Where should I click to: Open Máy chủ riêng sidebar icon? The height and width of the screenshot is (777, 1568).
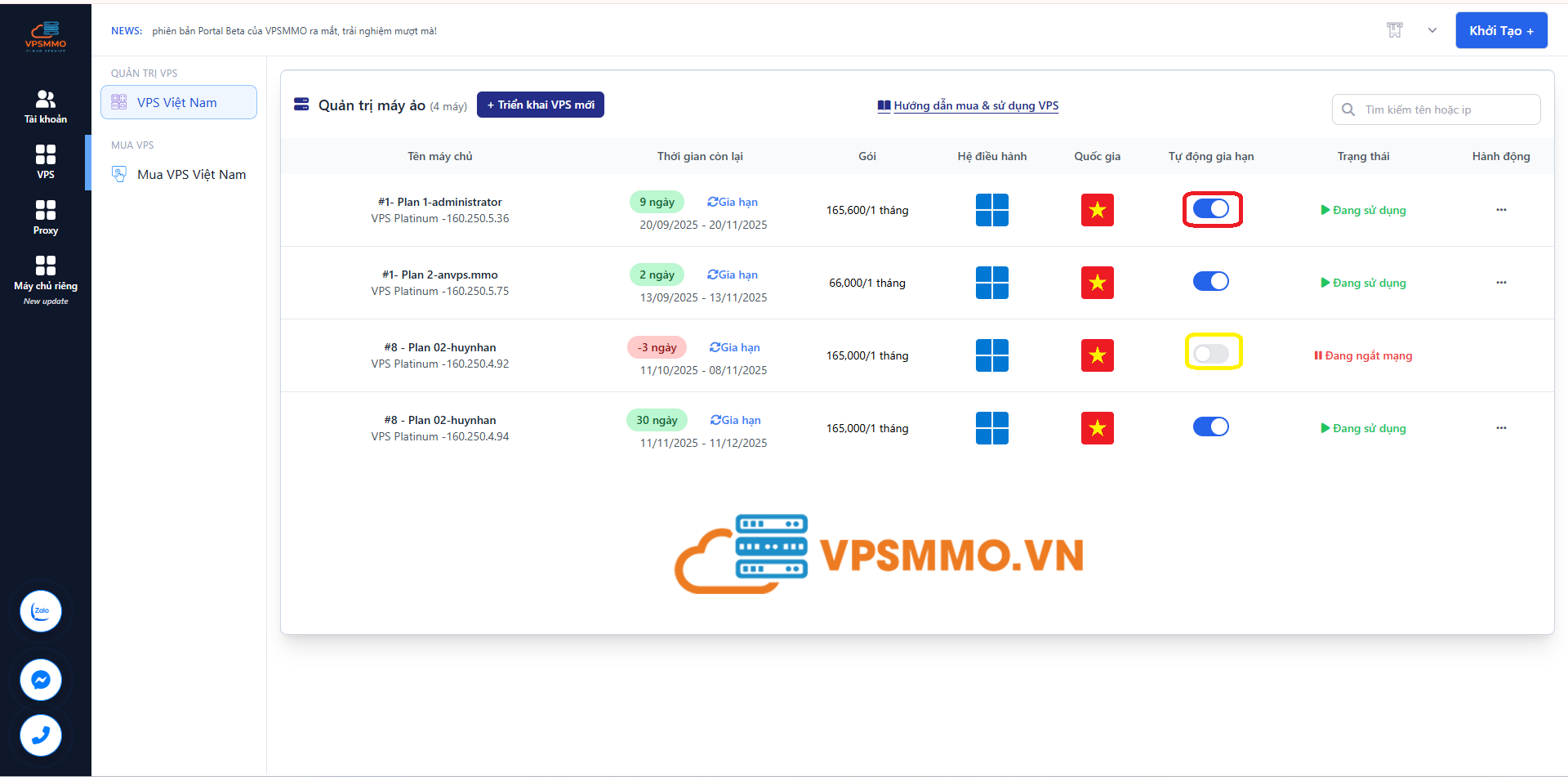[46, 273]
